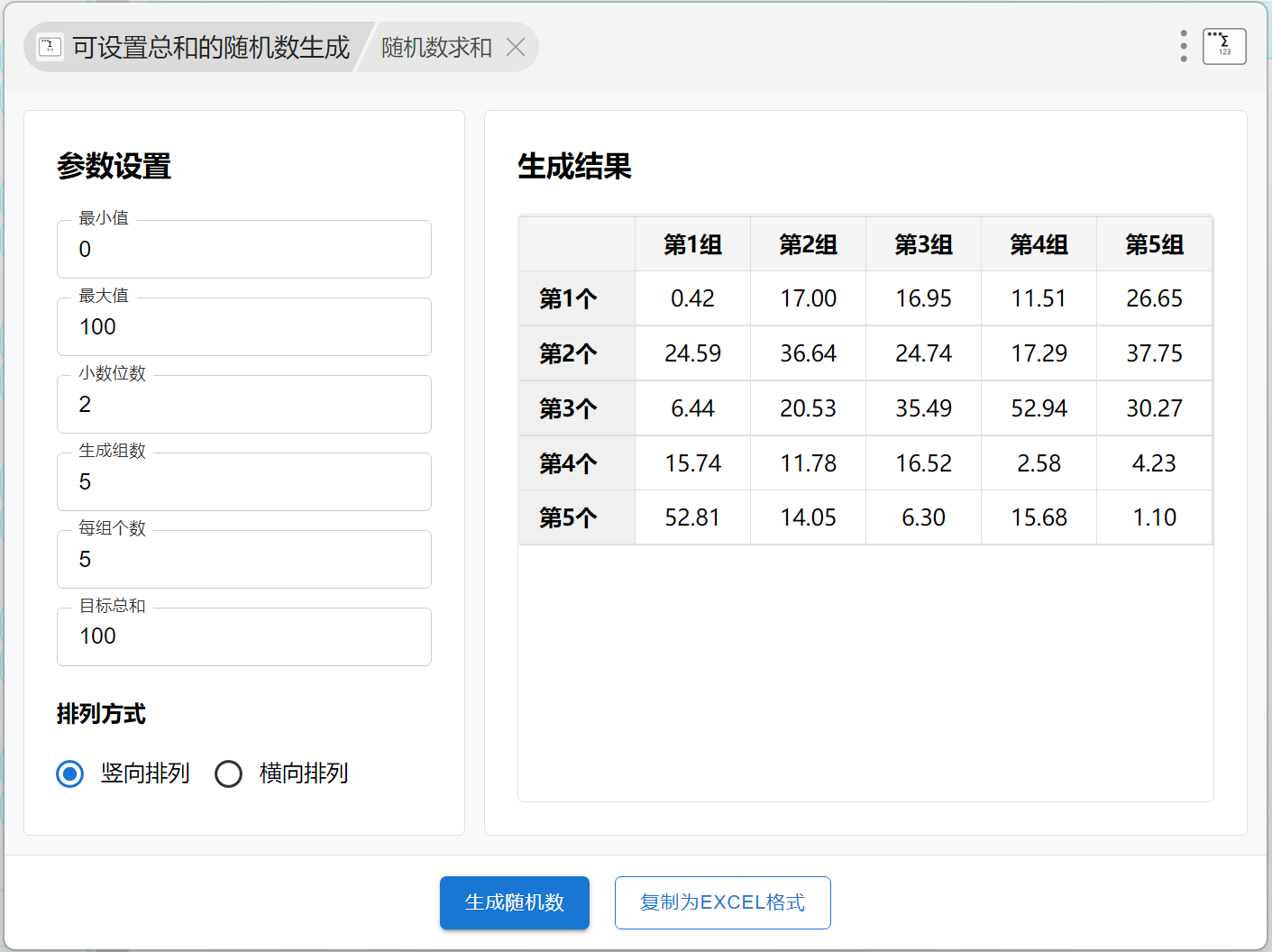Select 横向排列 radio option
Viewport: 1272px width, 952px height.
point(229,773)
